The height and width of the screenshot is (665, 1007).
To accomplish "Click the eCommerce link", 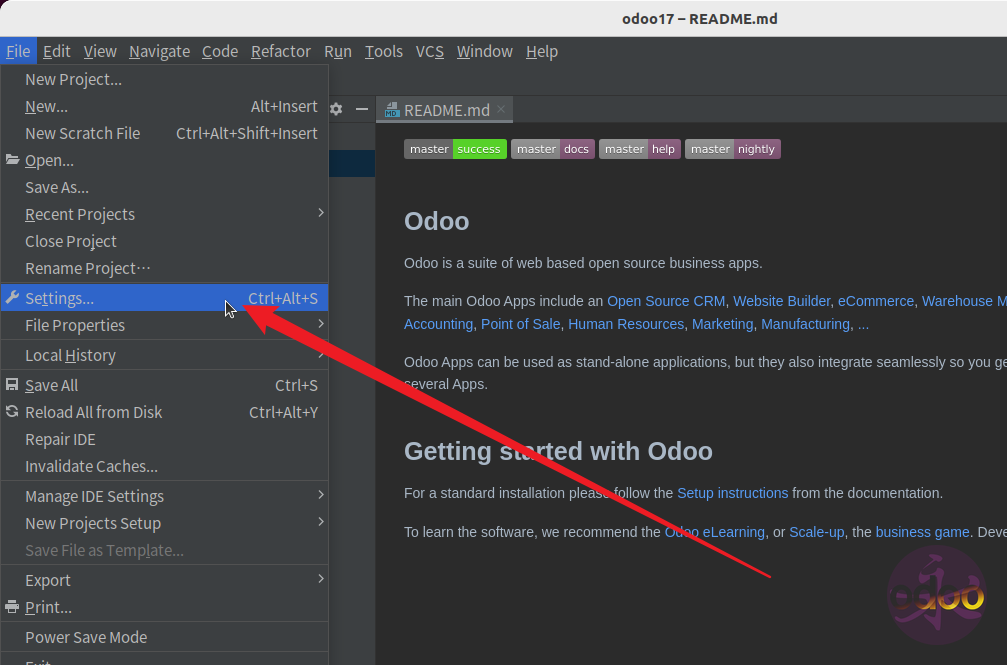I will pyautogui.click(x=876, y=301).
